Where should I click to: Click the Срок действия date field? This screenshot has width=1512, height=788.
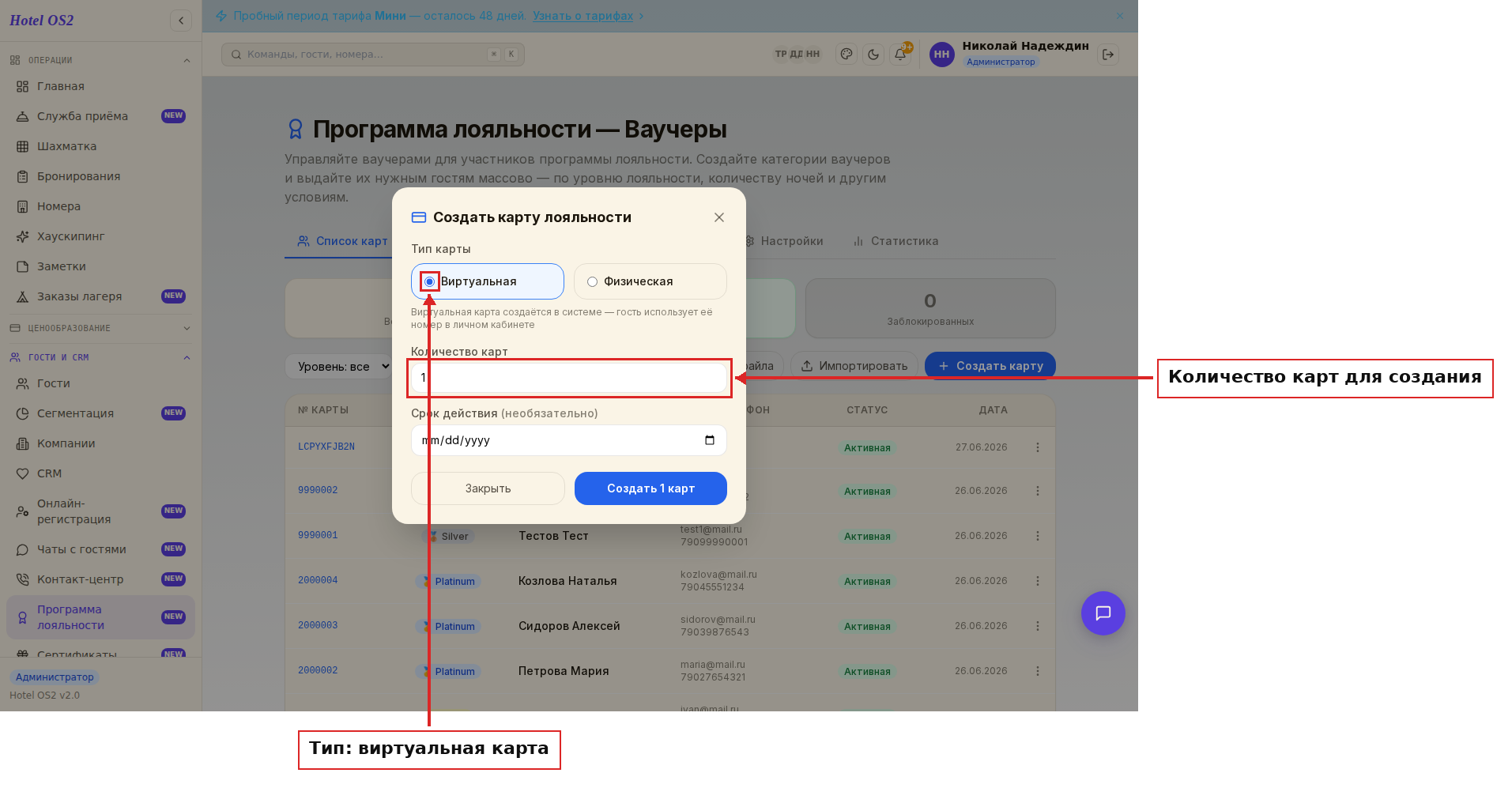[569, 440]
